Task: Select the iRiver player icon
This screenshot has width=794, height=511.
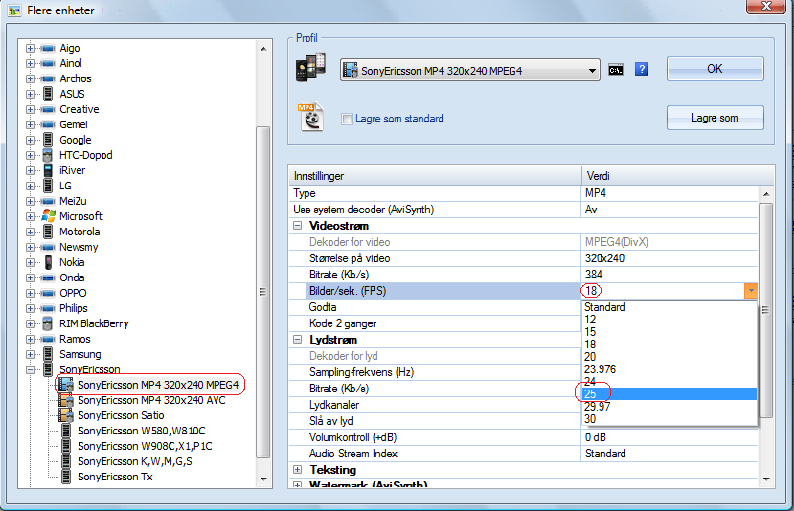Action: point(48,170)
